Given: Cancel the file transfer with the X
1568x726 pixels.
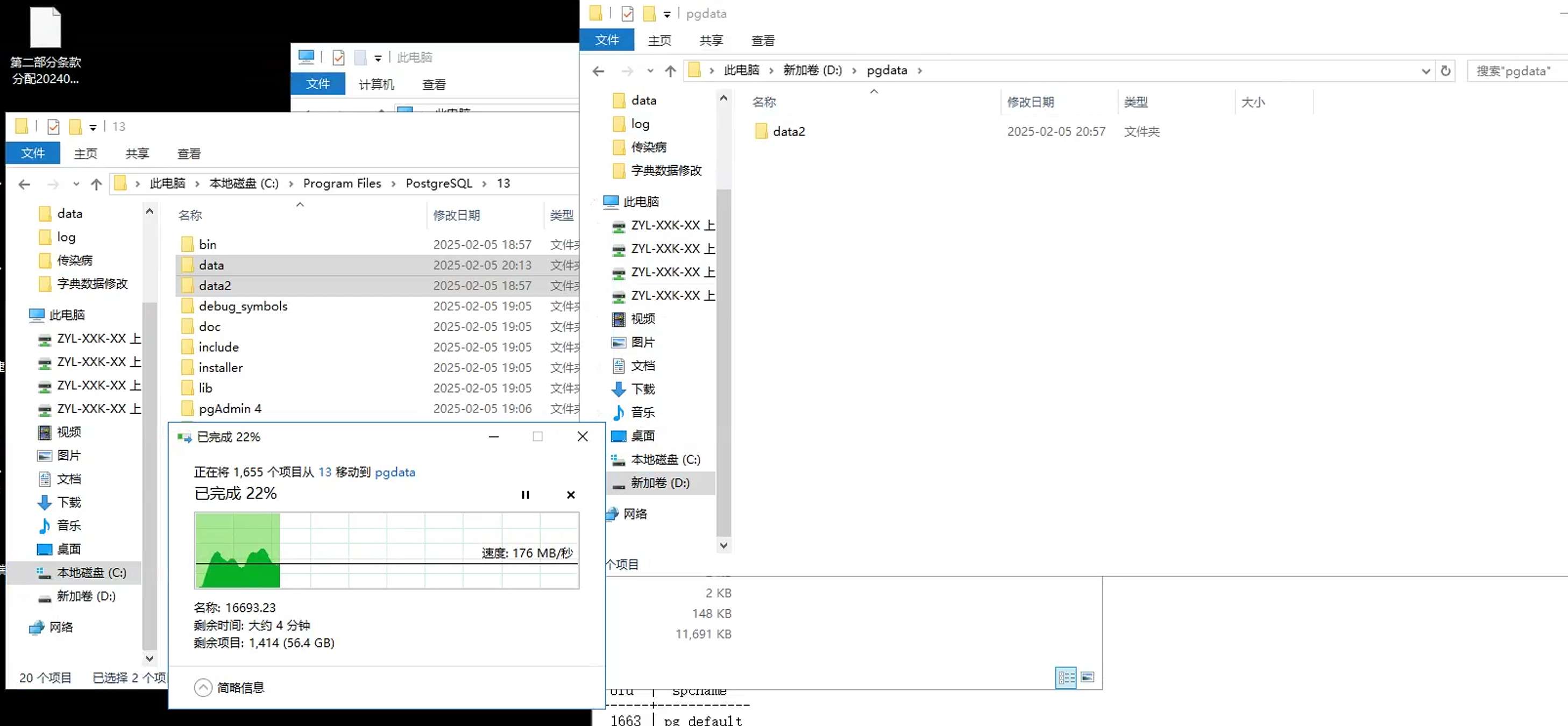Looking at the screenshot, I should coord(570,495).
